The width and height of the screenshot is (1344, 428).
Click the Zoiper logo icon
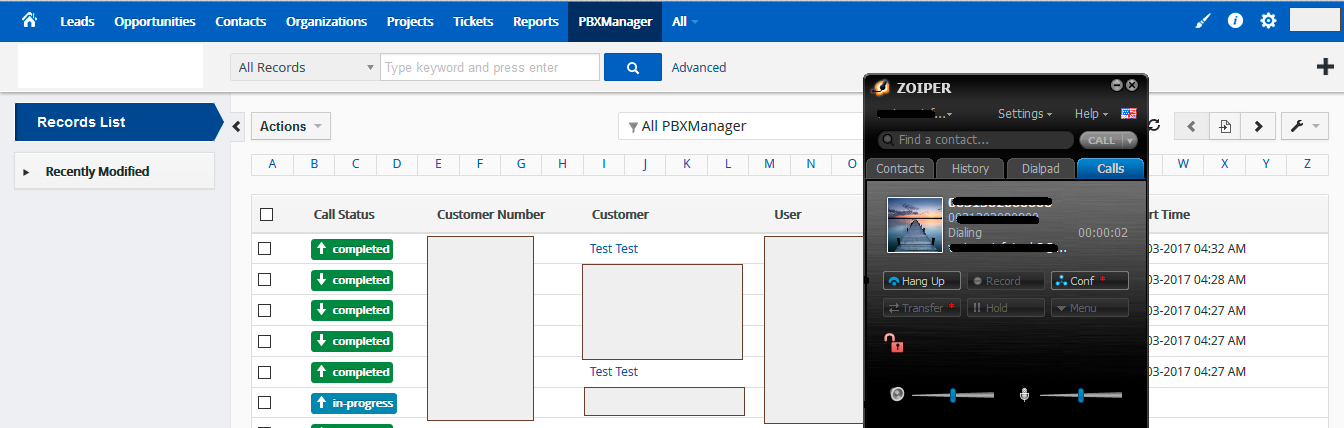point(881,87)
